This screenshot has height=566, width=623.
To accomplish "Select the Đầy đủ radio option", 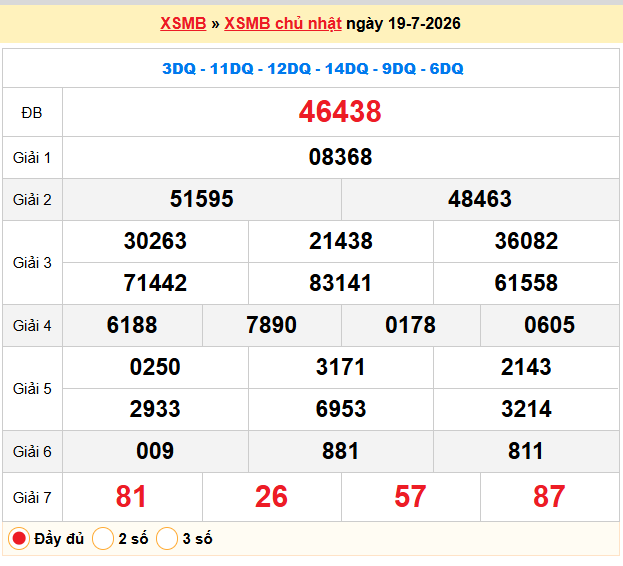I will [x=19, y=539].
